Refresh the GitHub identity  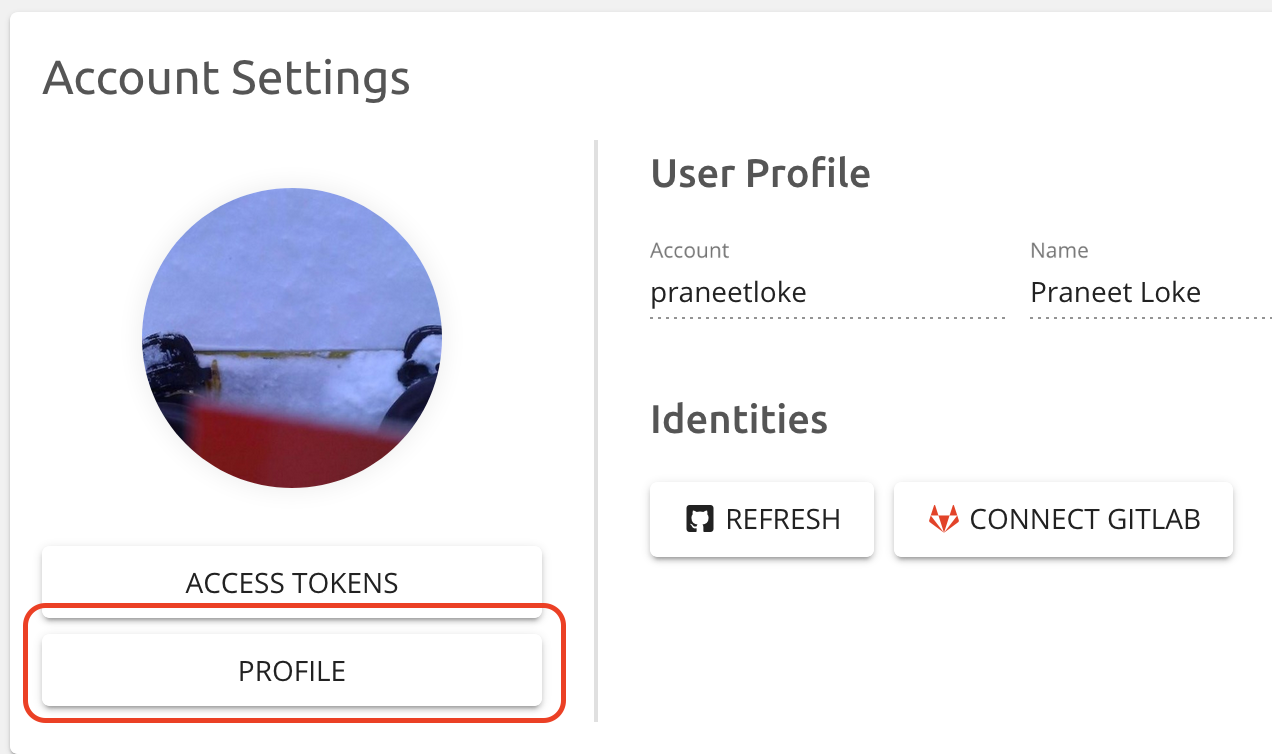point(762,520)
